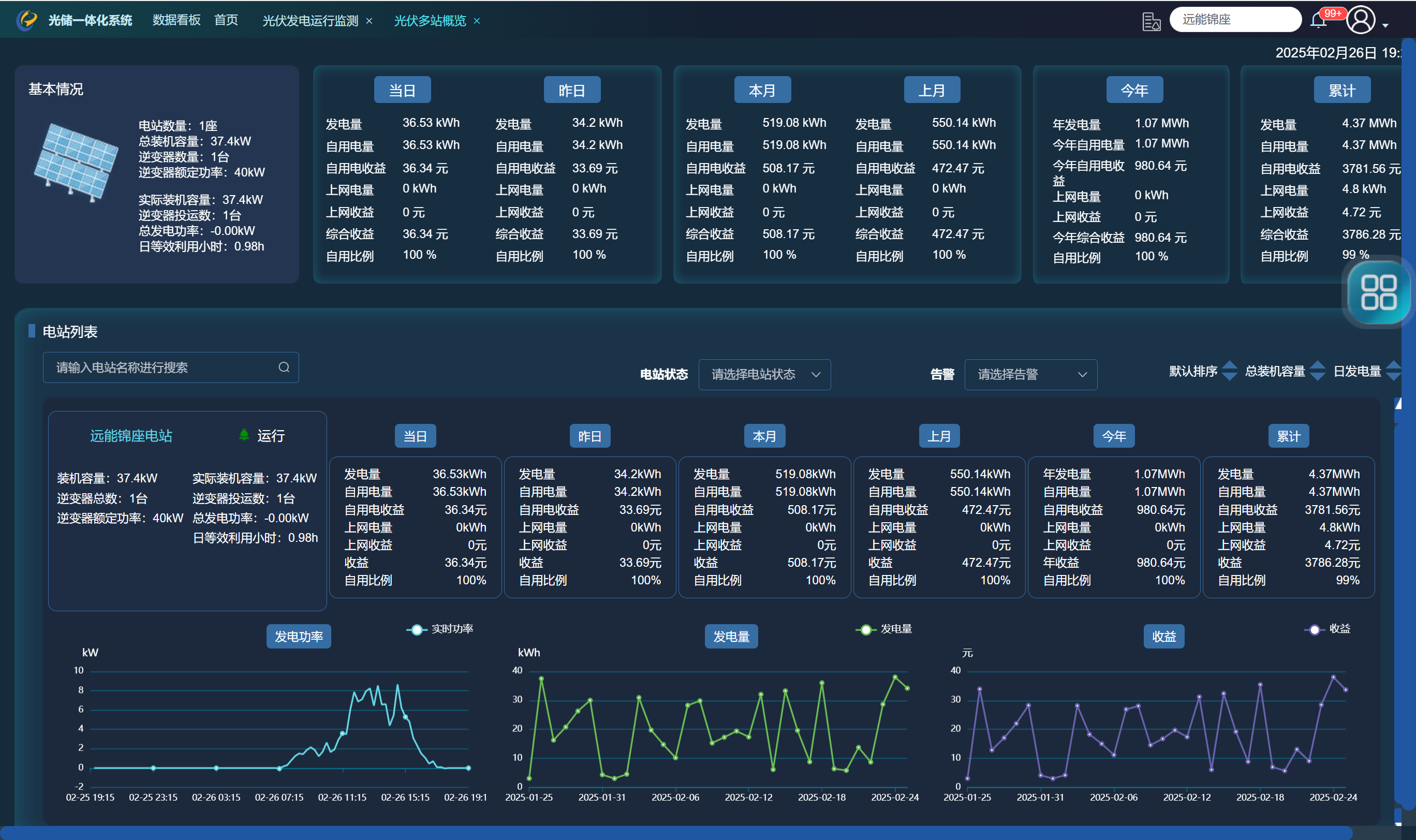Click the report document icon in header
1416x840 pixels.
(x=1151, y=22)
